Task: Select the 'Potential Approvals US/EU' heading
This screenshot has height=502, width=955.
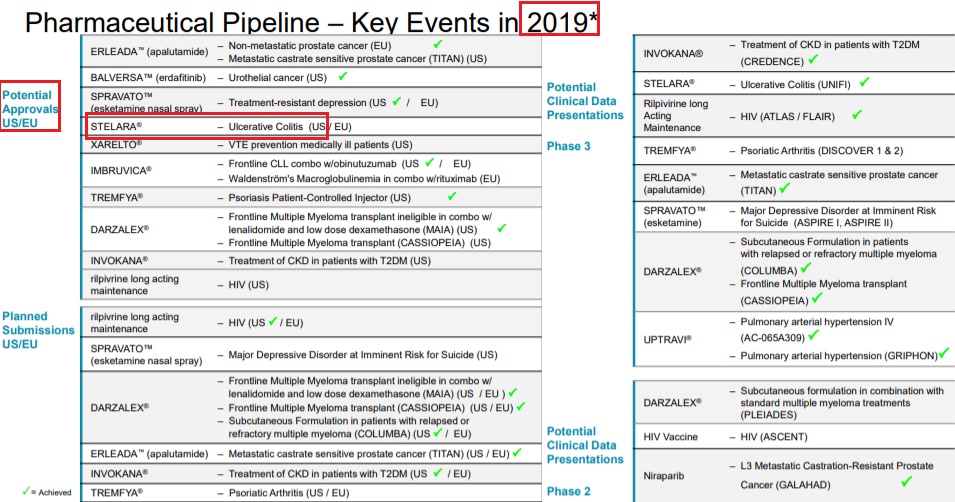Action: 30,109
